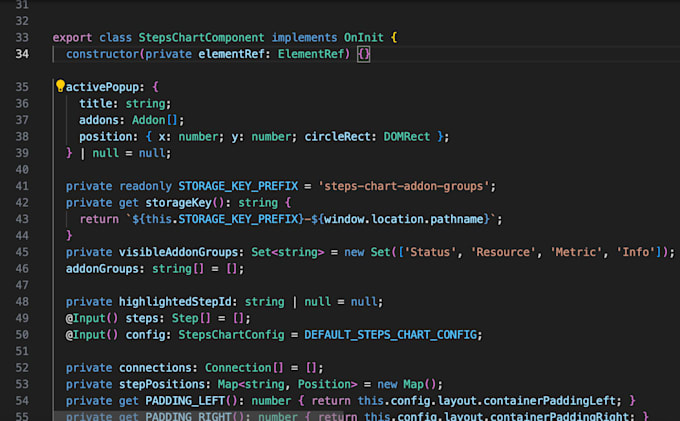Select the storageKey getter name
Screen dimensions: 680x421
click(x=178, y=203)
